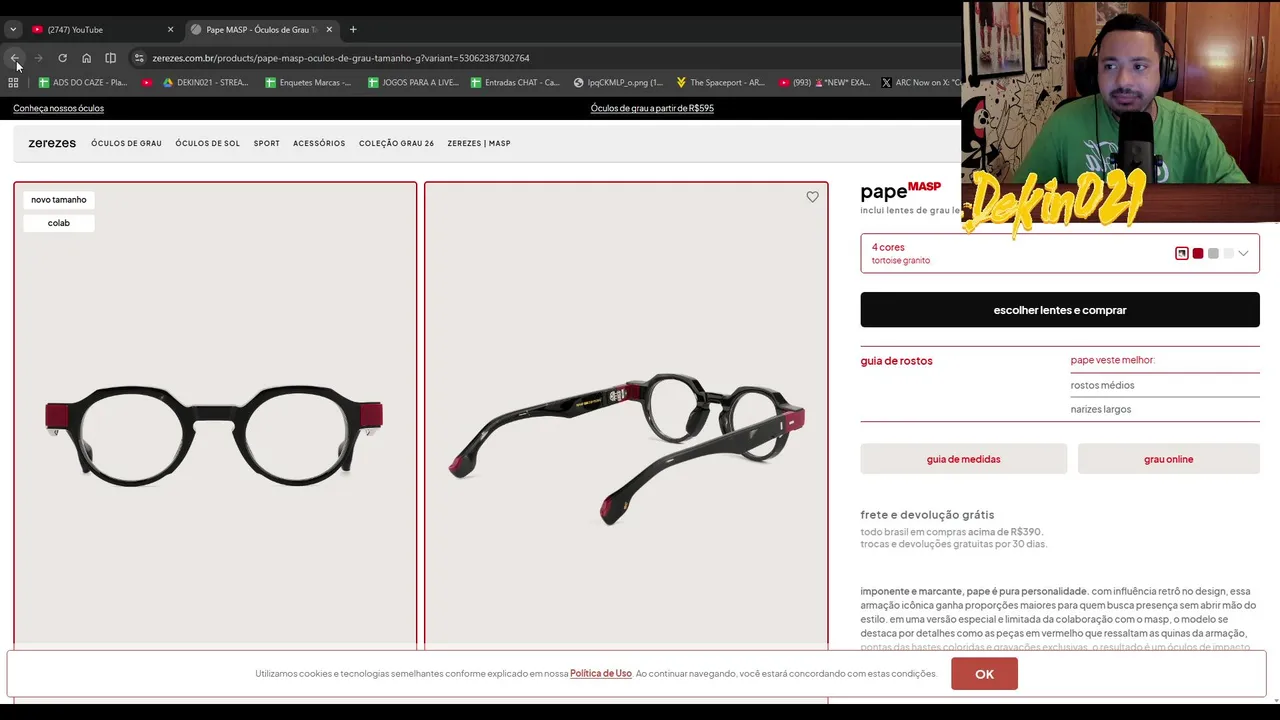Click the 'colab' tag

coord(59,223)
